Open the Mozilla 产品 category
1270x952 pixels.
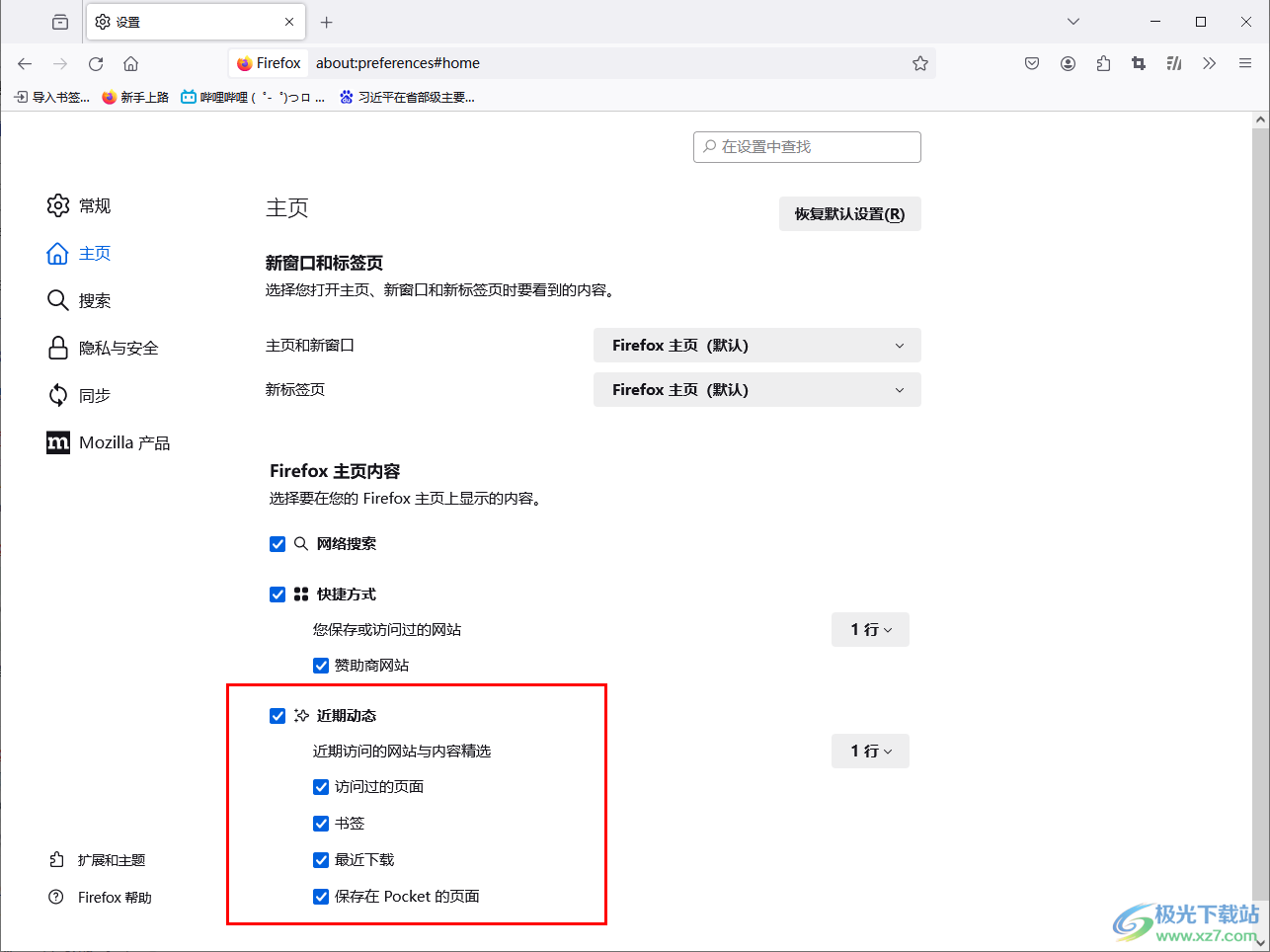pos(109,442)
